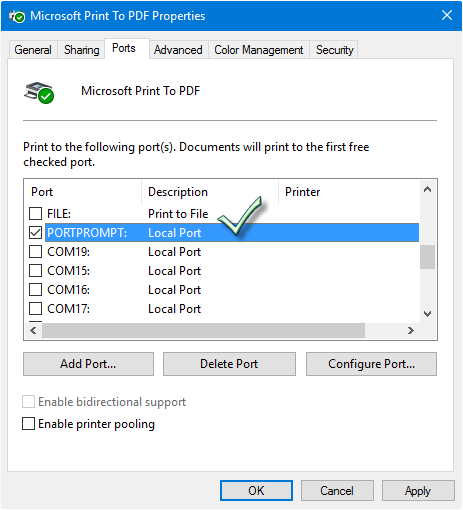
Task: Click the Add Port... button
Action: coord(88,364)
